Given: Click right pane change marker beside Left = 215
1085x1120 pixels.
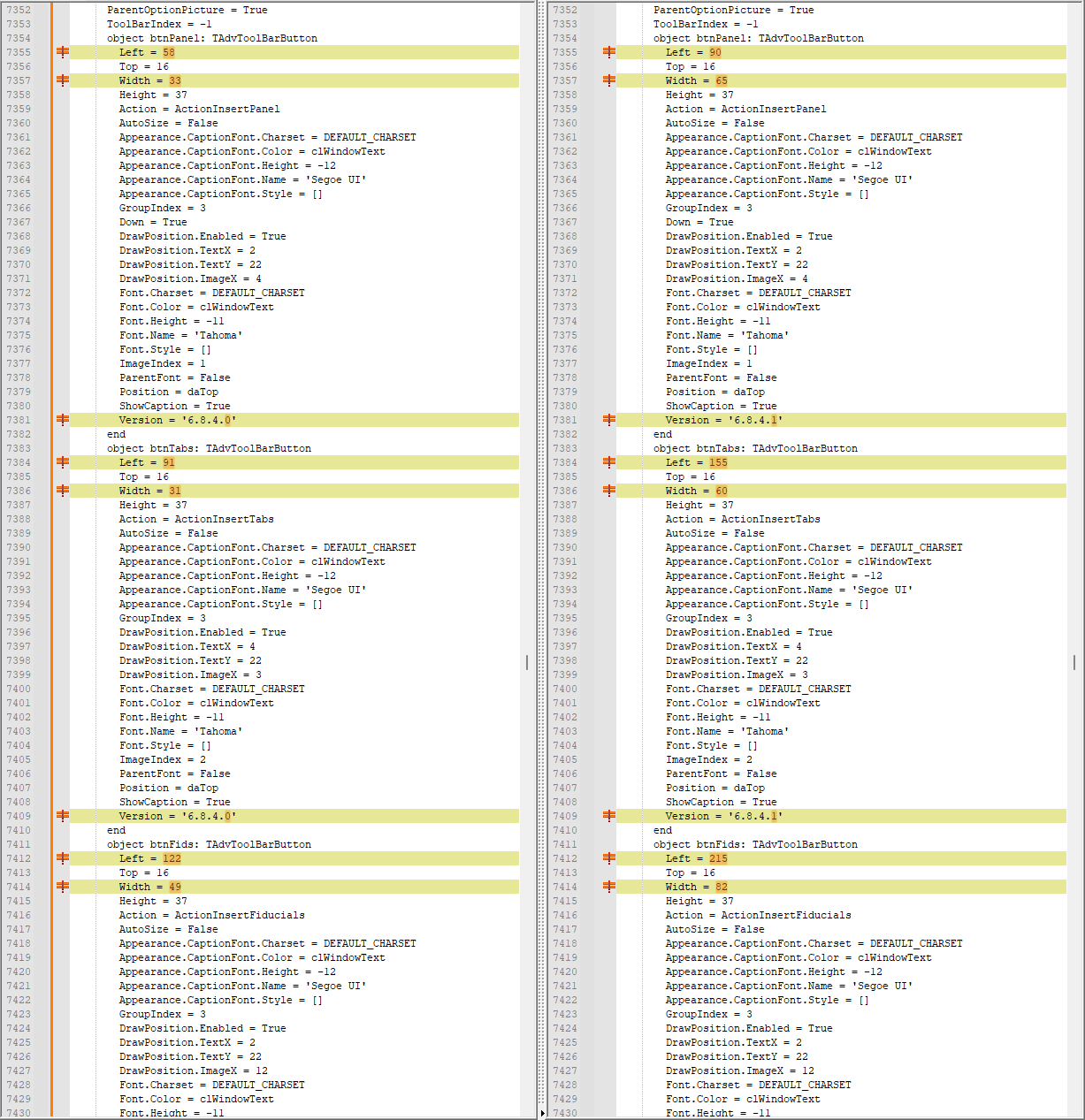Looking at the screenshot, I should click(x=609, y=858).
